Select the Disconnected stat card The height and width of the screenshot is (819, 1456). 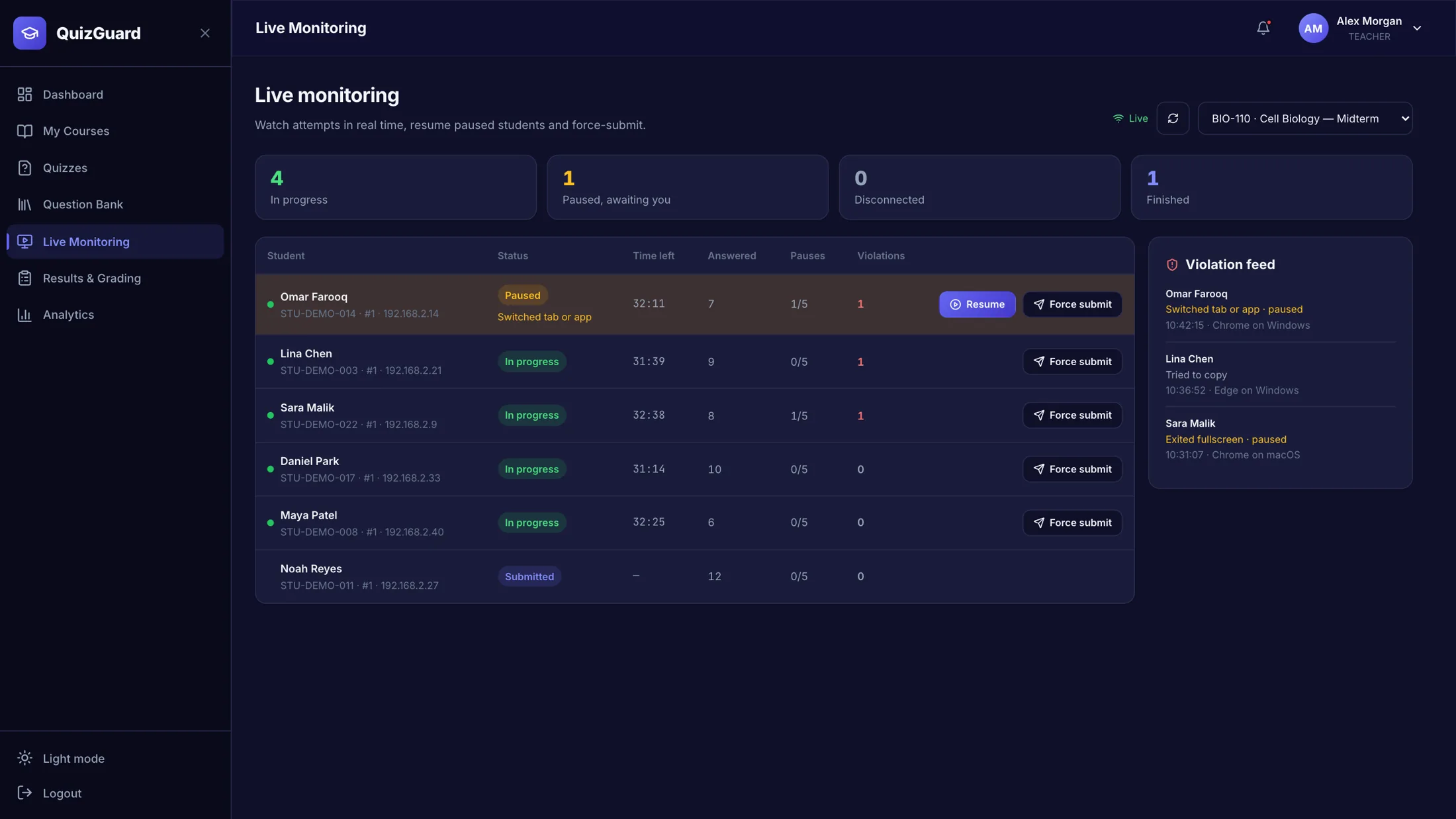coord(979,187)
